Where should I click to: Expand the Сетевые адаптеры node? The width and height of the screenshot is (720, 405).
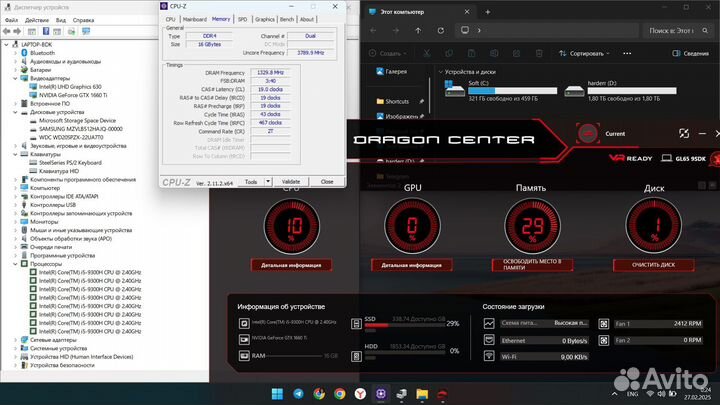15,340
